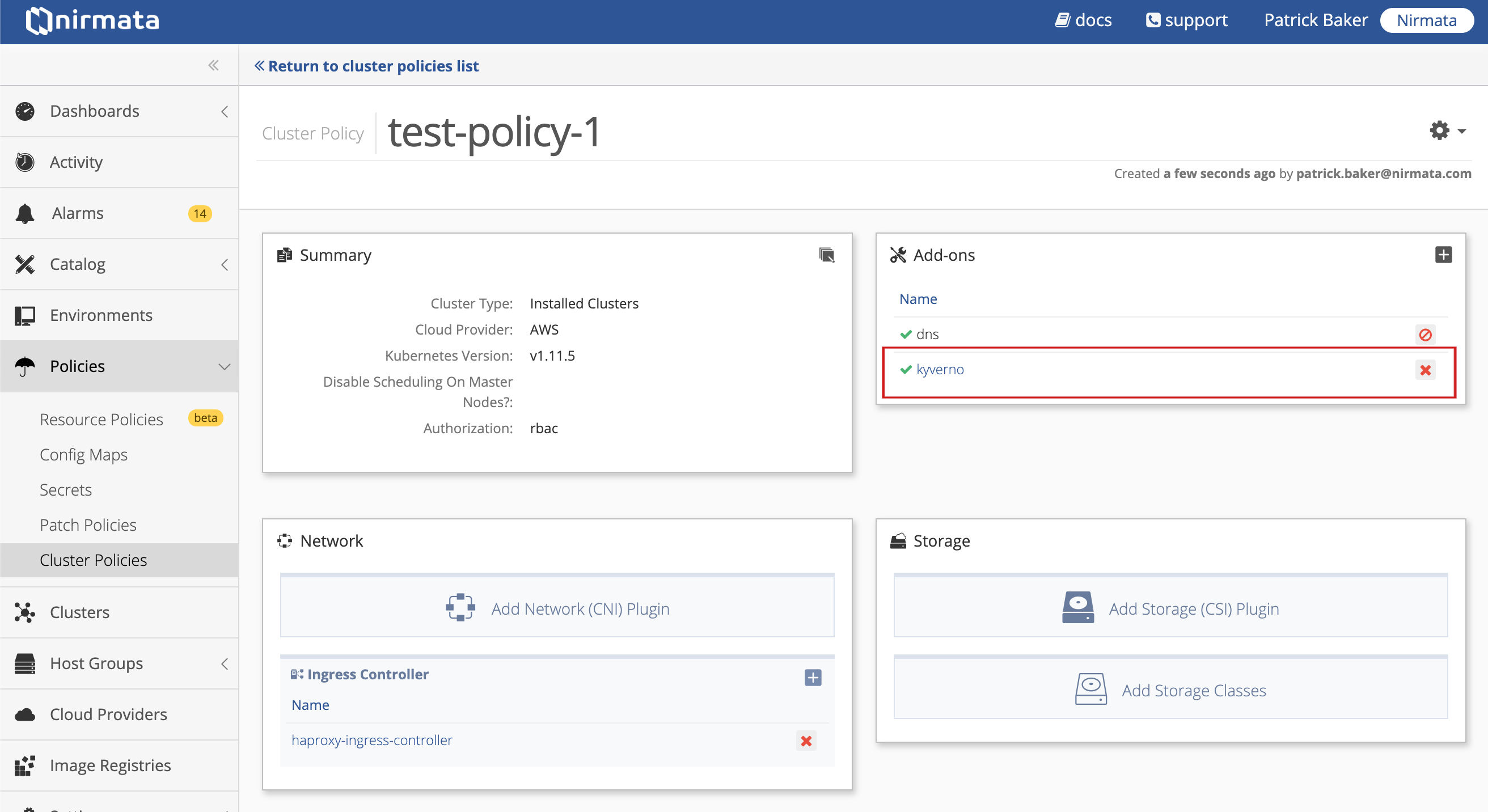Click the CSI storage disk icon
The image size is (1488, 812).
(1078, 607)
